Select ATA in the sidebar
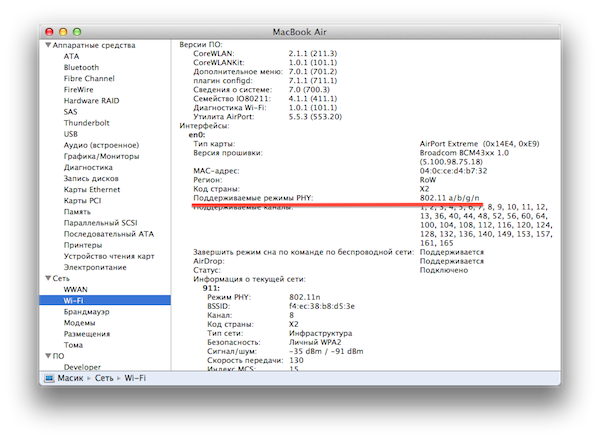The image size is (600, 440). coord(71,56)
